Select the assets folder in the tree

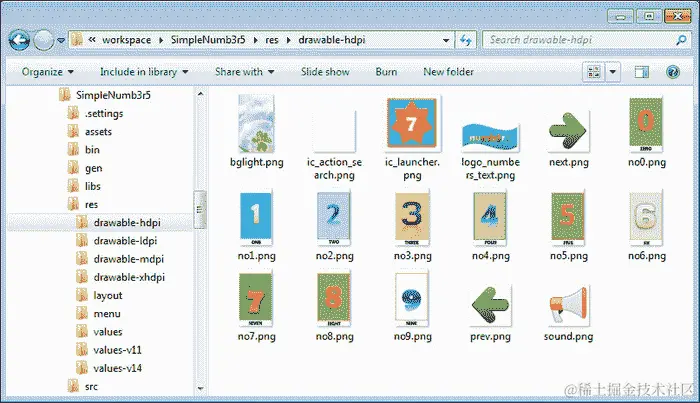90,132
